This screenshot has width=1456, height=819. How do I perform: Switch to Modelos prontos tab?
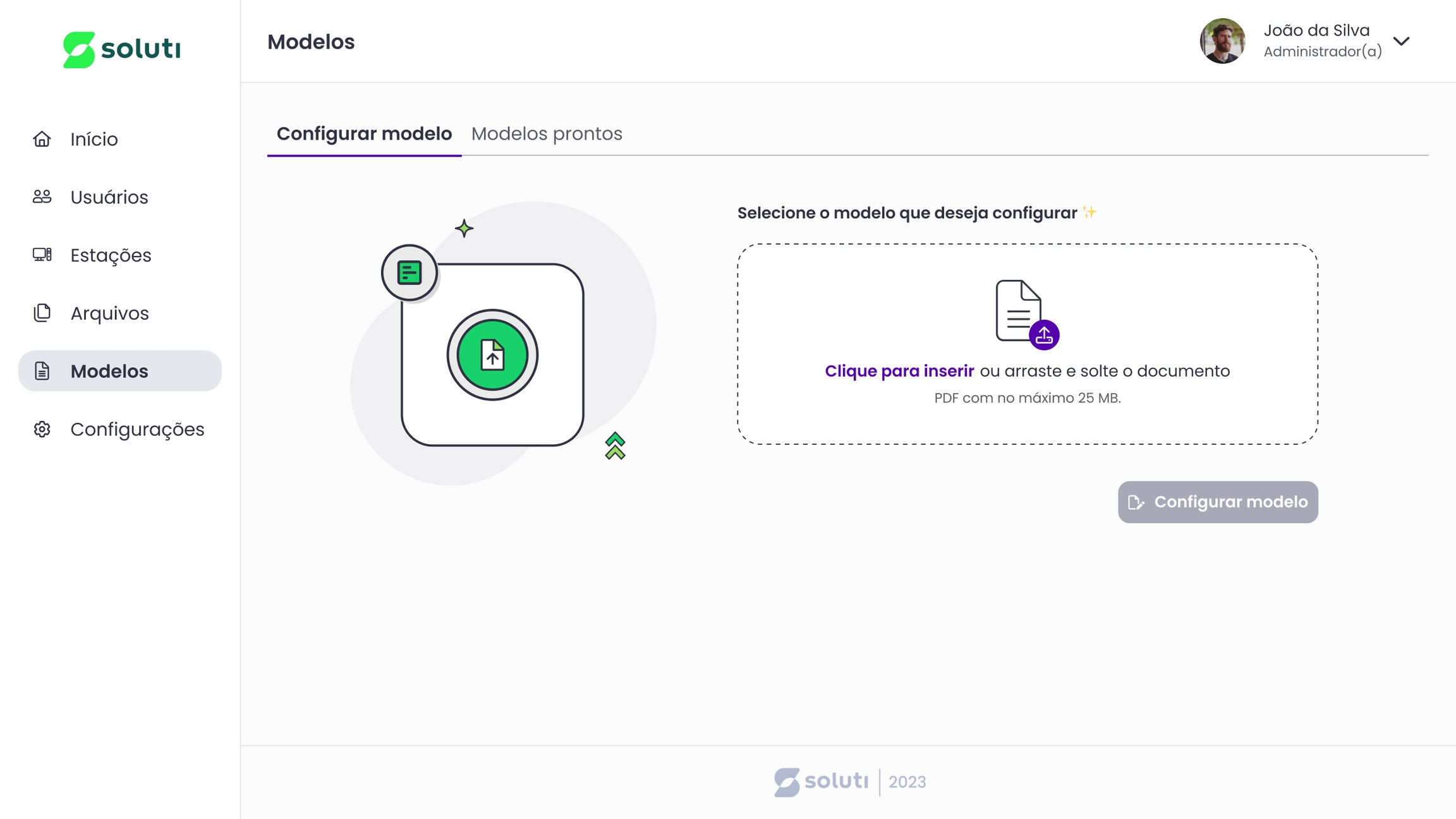547,134
